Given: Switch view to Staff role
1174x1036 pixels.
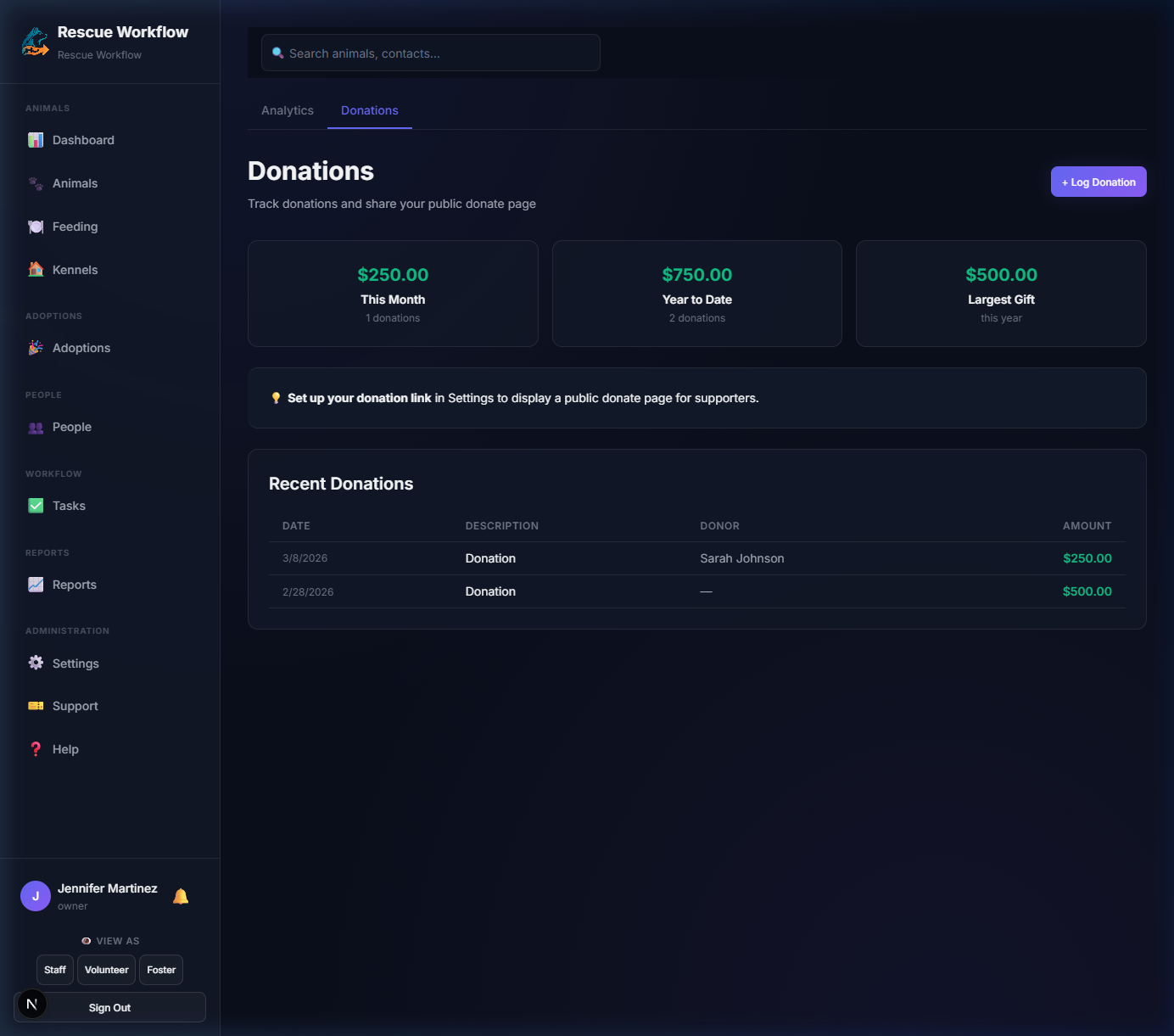Looking at the screenshot, I should tap(55, 970).
